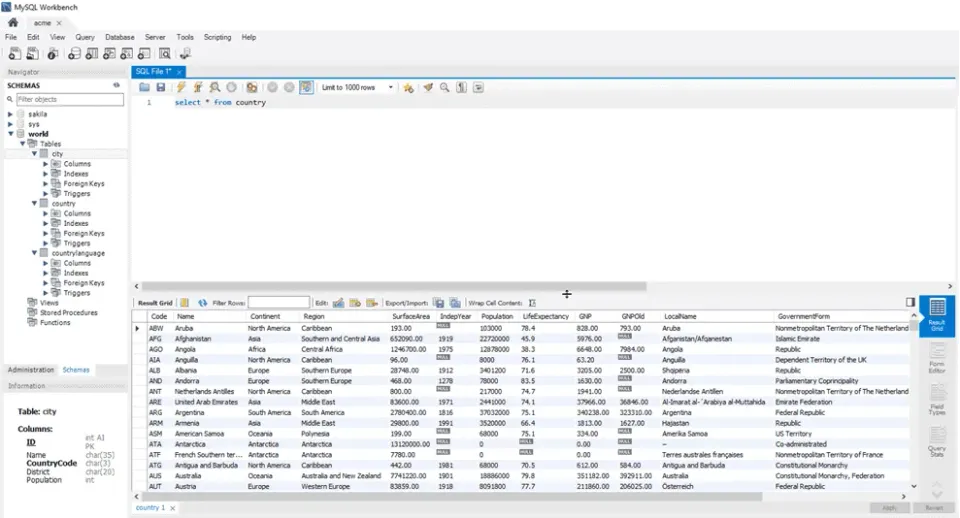Click Commit transaction icon
This screenshot has height=518, width=960.
[x=272, y=88]
